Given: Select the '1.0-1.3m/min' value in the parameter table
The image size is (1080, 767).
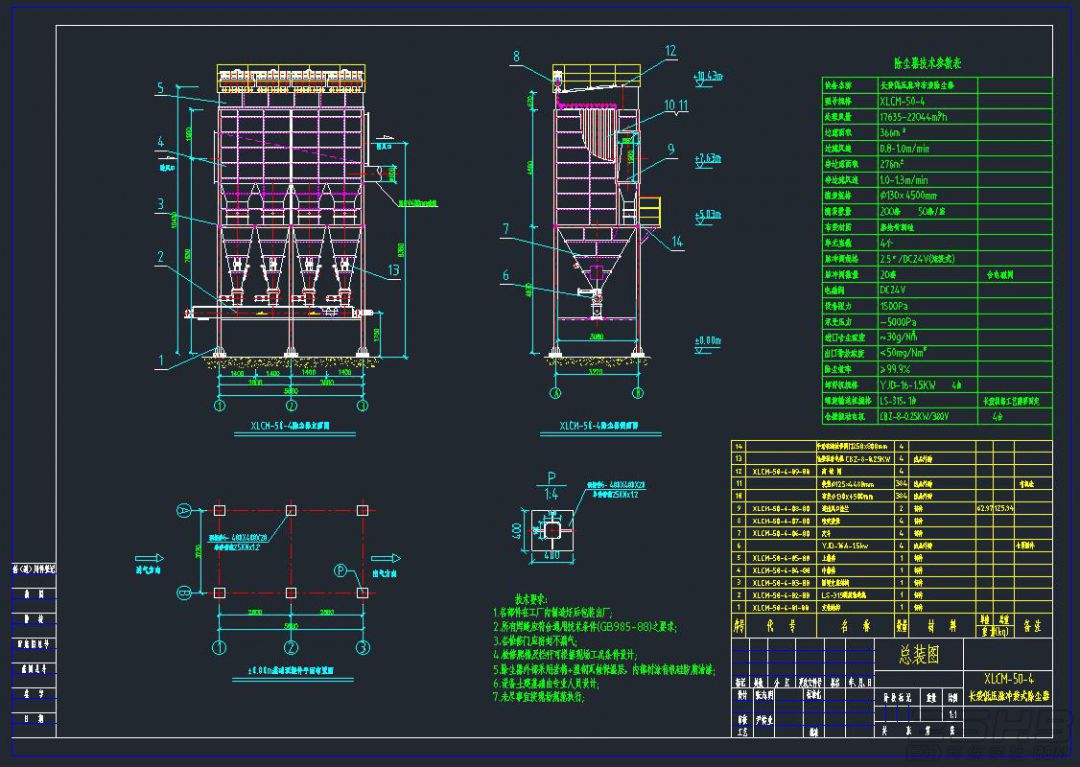Looking at the screenshot, I should pyautogui.click(x=904, y=180).
